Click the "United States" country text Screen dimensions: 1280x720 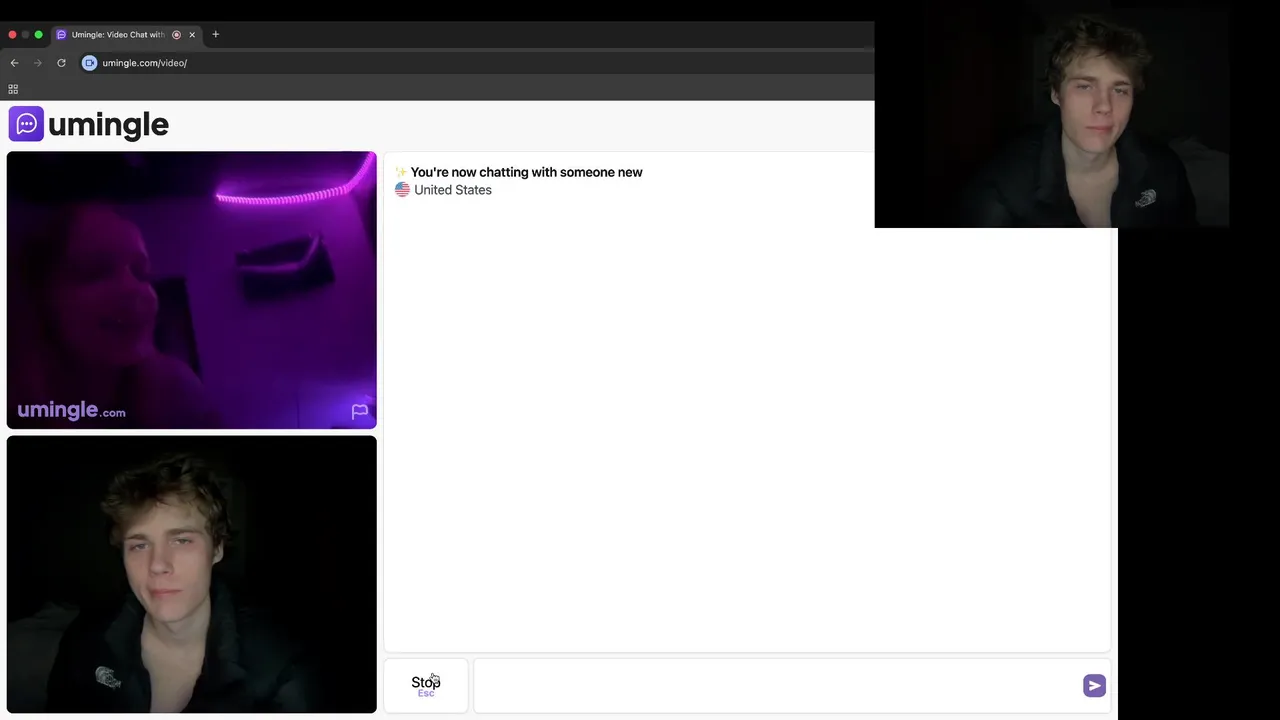point(453,190)
